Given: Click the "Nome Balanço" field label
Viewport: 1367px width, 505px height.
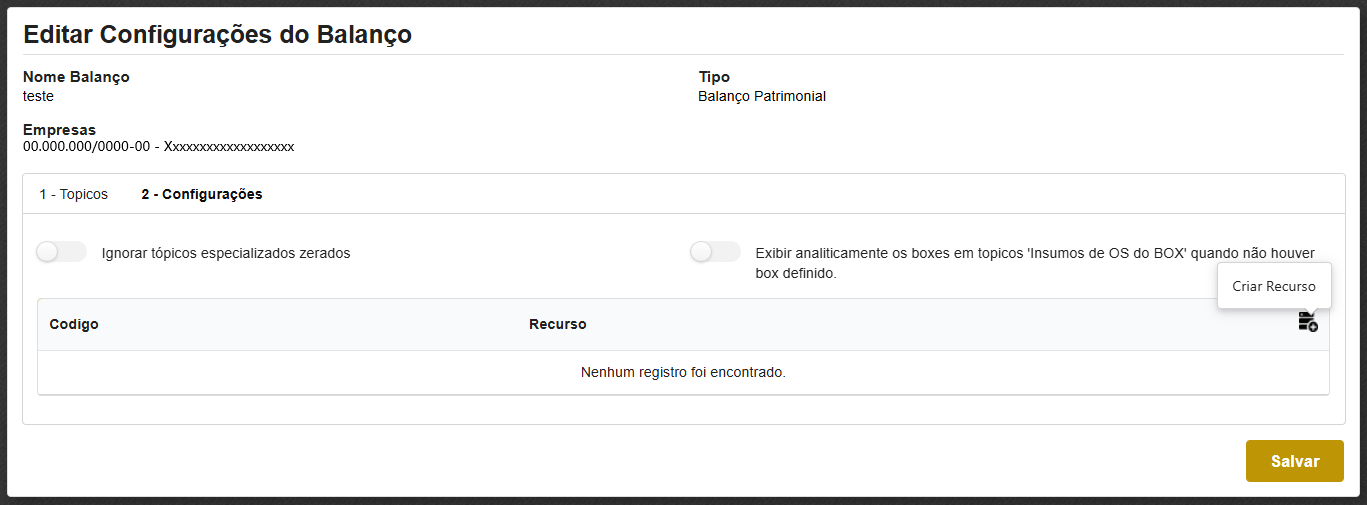Looking at the screenshot, I should pyautogui.click(x=76, y=77).
